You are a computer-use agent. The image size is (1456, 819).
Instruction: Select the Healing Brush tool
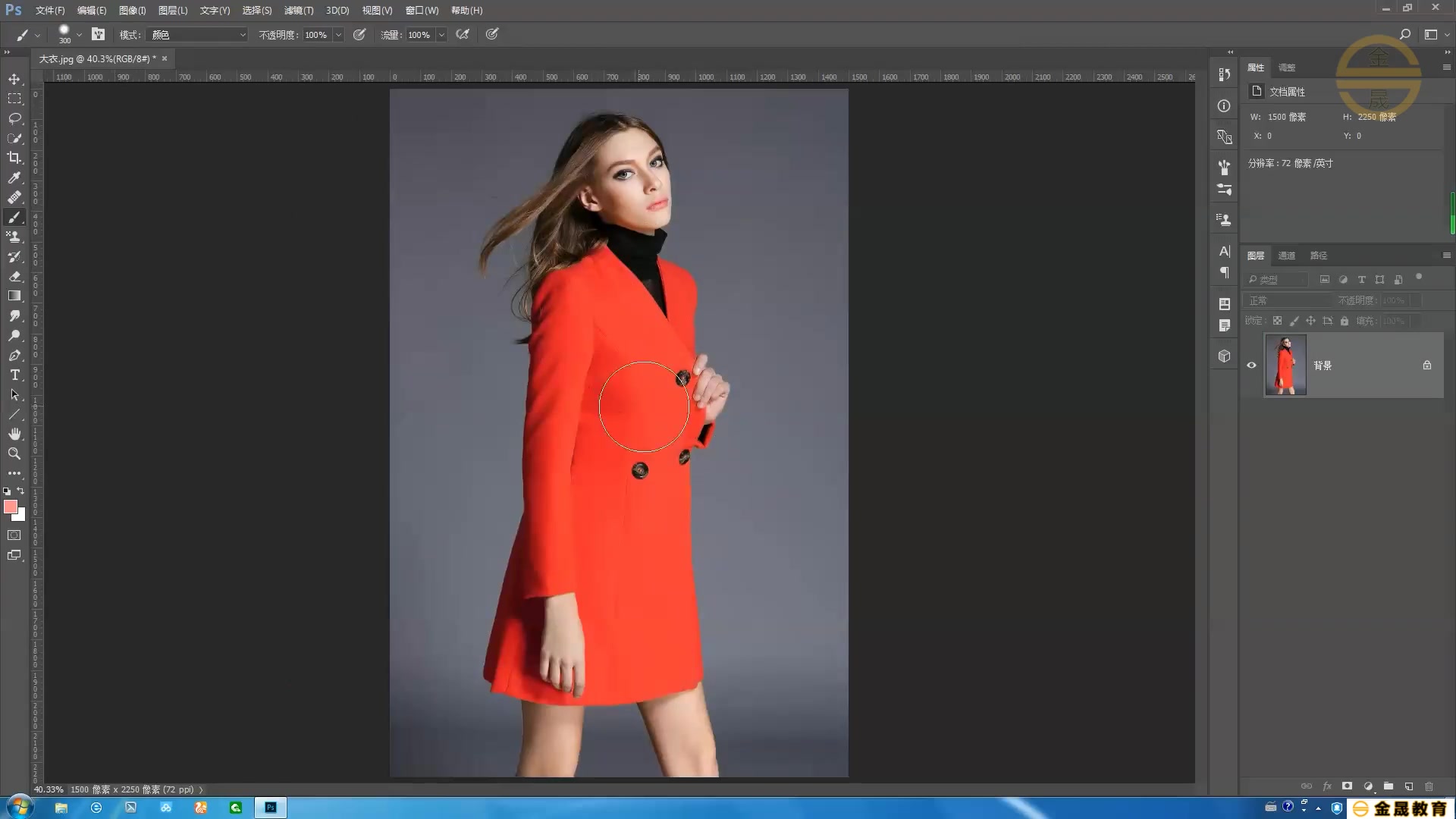[14, 197]
